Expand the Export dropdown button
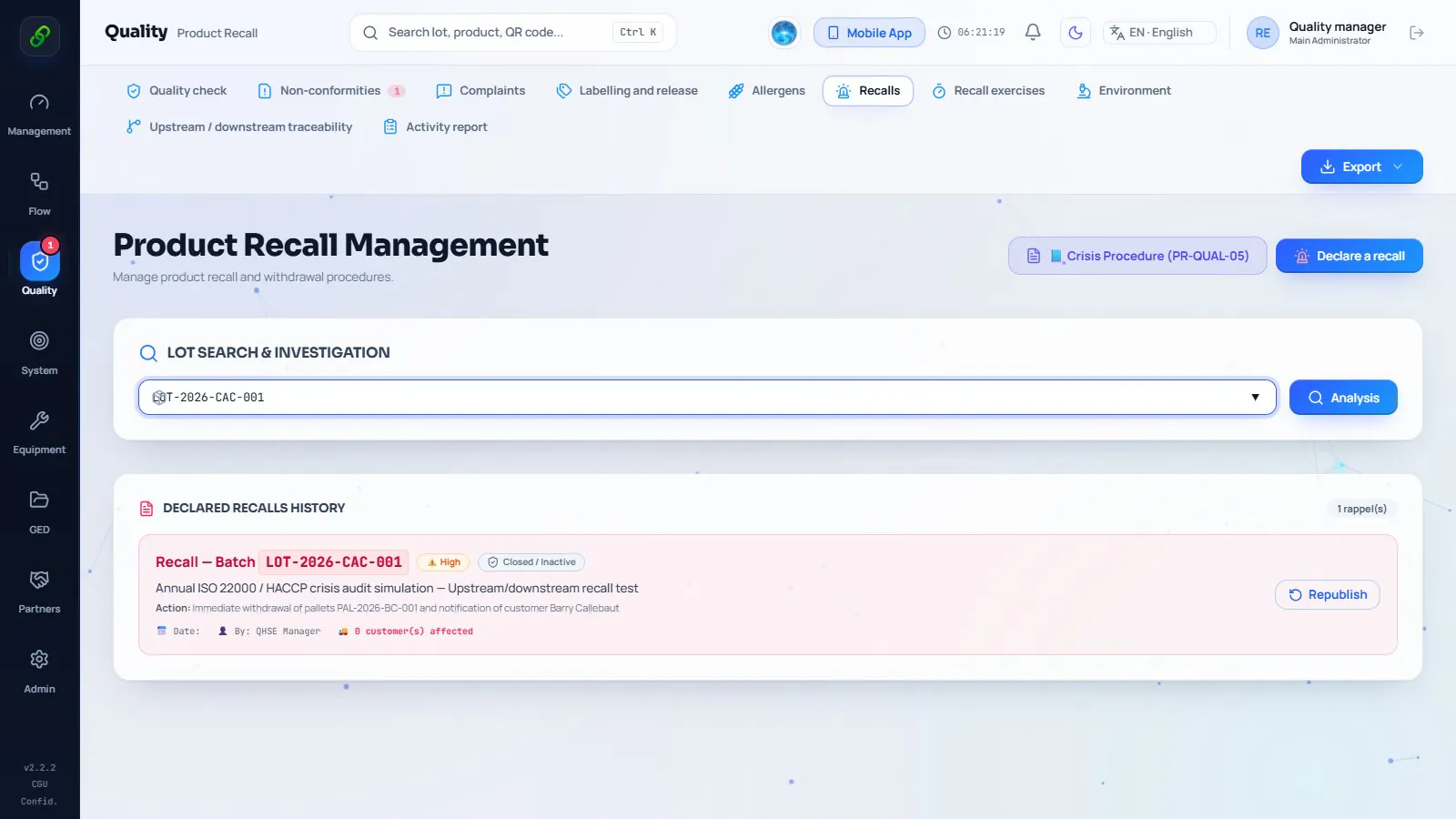This screenshot has height=819, width=1456. [x=1361, y=167]
